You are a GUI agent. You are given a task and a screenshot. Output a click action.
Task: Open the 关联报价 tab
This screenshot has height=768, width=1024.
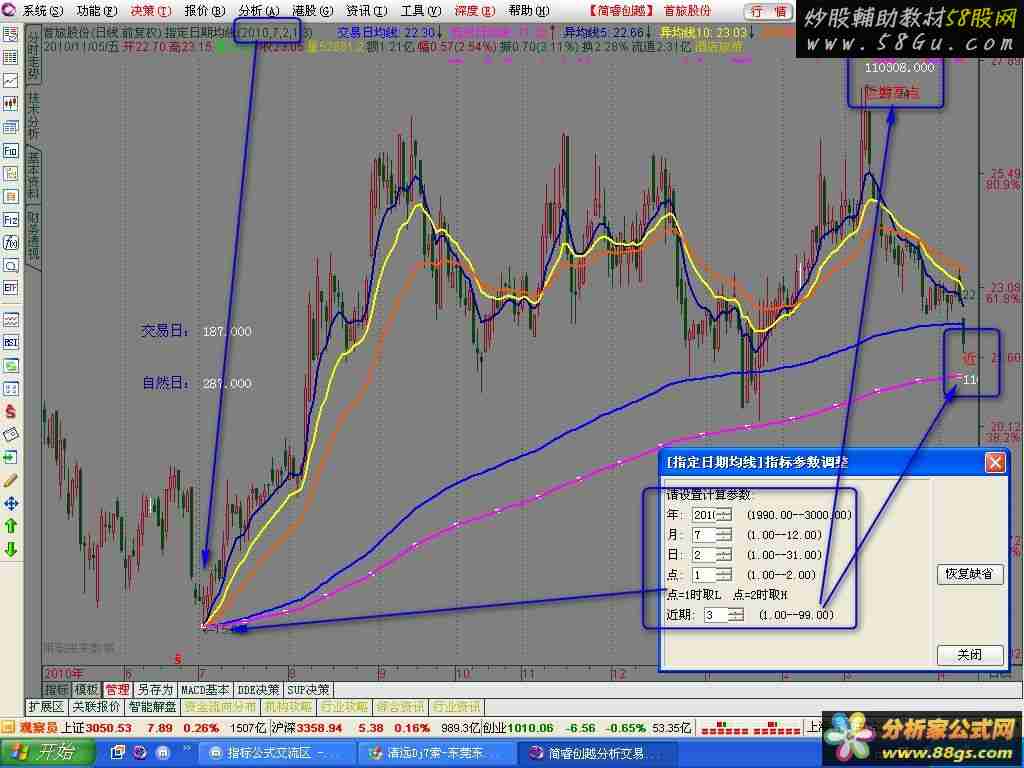pos(96,707)
